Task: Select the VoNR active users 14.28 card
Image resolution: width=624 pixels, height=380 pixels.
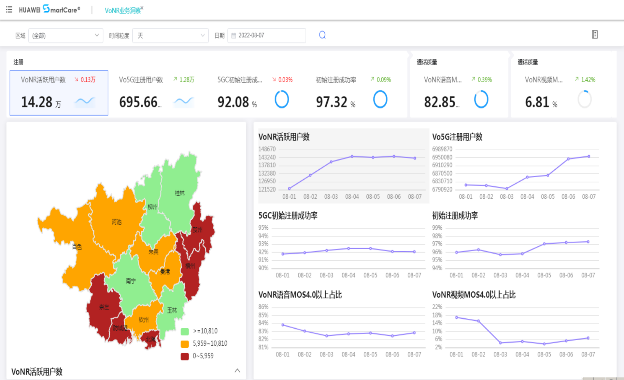Action: (x=59, y=93)
